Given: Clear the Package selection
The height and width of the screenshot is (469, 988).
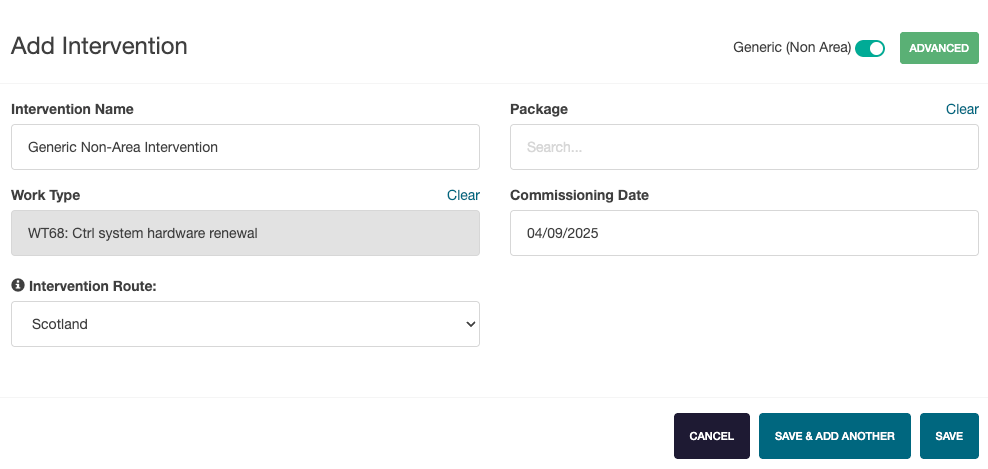Looking at the screenshot, I should (962, 109).
